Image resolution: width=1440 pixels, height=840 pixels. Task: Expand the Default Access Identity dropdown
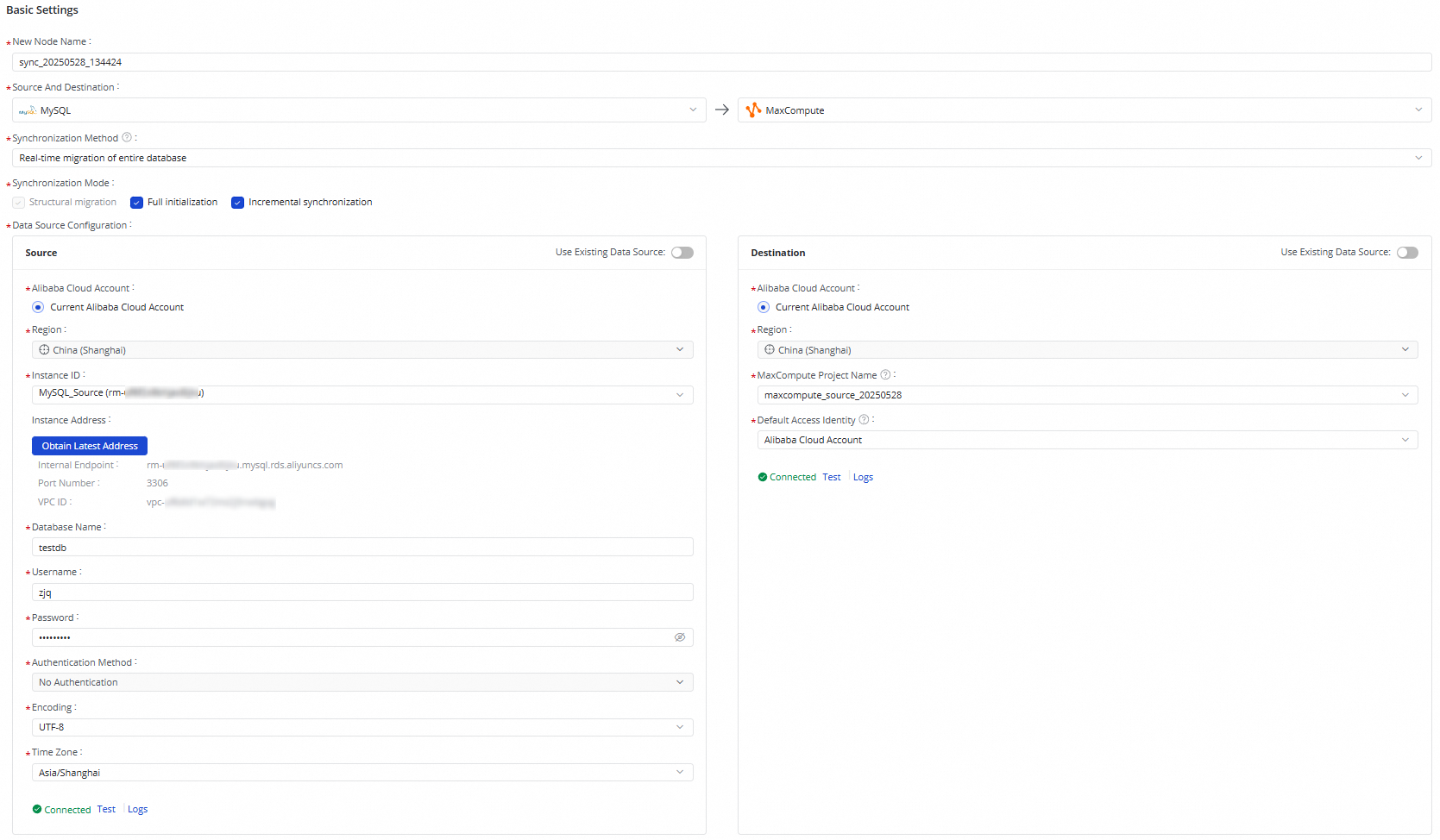1088,440
